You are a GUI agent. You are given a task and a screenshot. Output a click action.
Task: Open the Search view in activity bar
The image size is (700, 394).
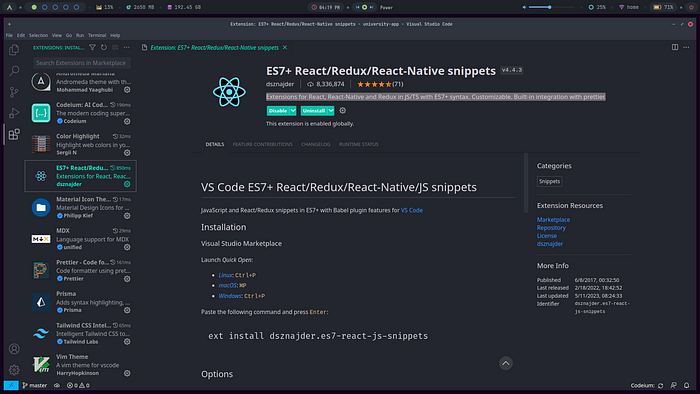tap(14, 71)
